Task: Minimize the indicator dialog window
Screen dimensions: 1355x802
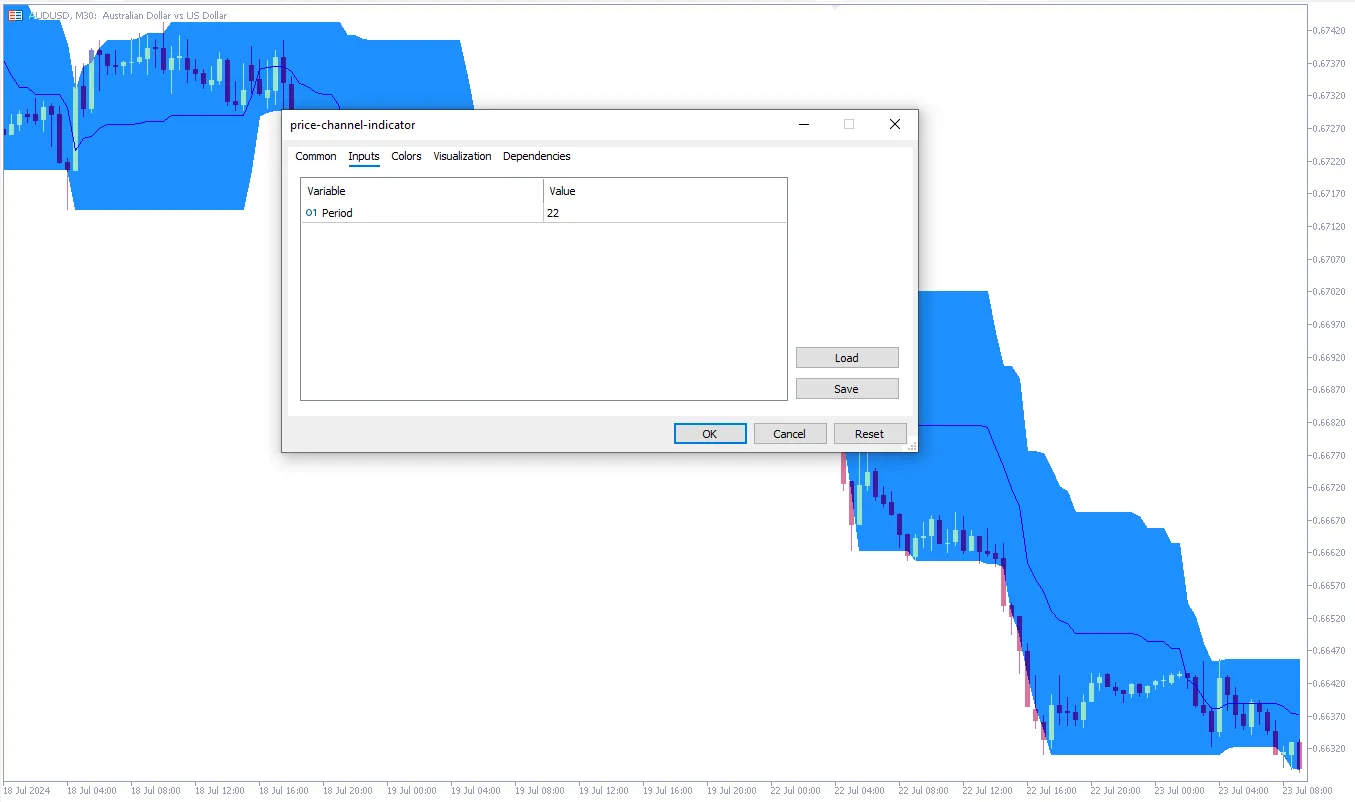Action: coord(803,125)
